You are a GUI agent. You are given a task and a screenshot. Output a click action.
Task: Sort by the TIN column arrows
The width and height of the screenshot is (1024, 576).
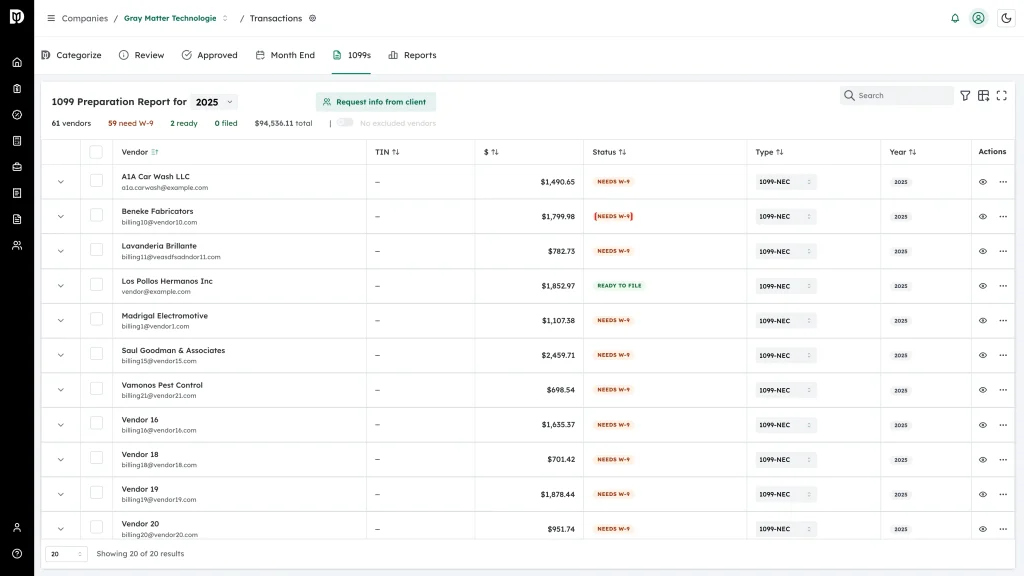pos(396,152)
